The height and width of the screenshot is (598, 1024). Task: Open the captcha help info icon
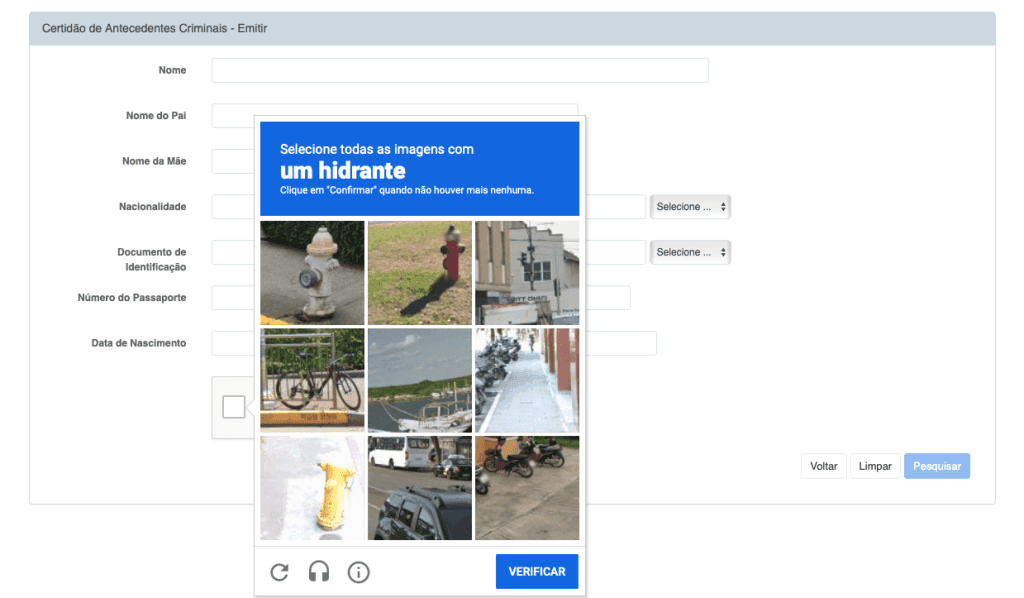(358, 572)
